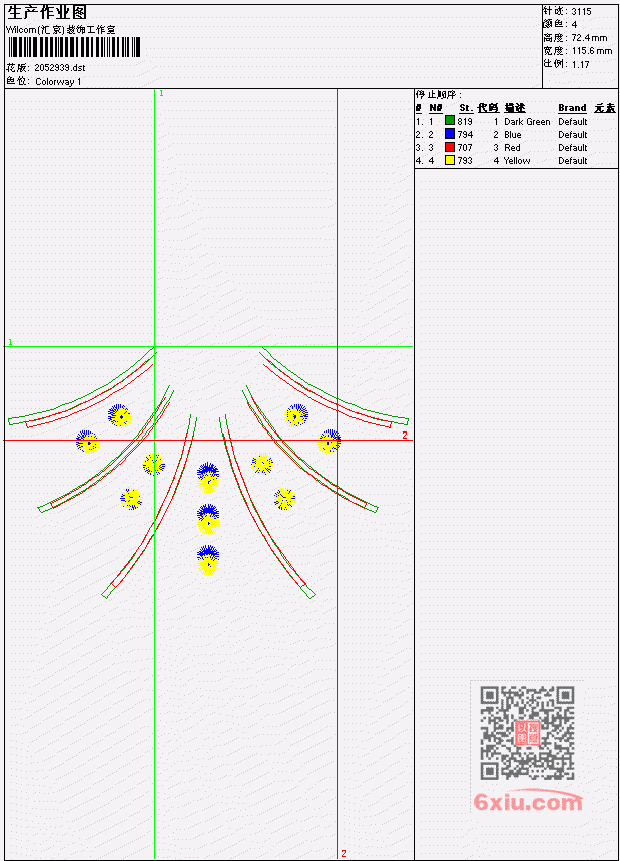620x861 pixels.
Task: Click the 'Yellow' description text
Action: (517, 161)
